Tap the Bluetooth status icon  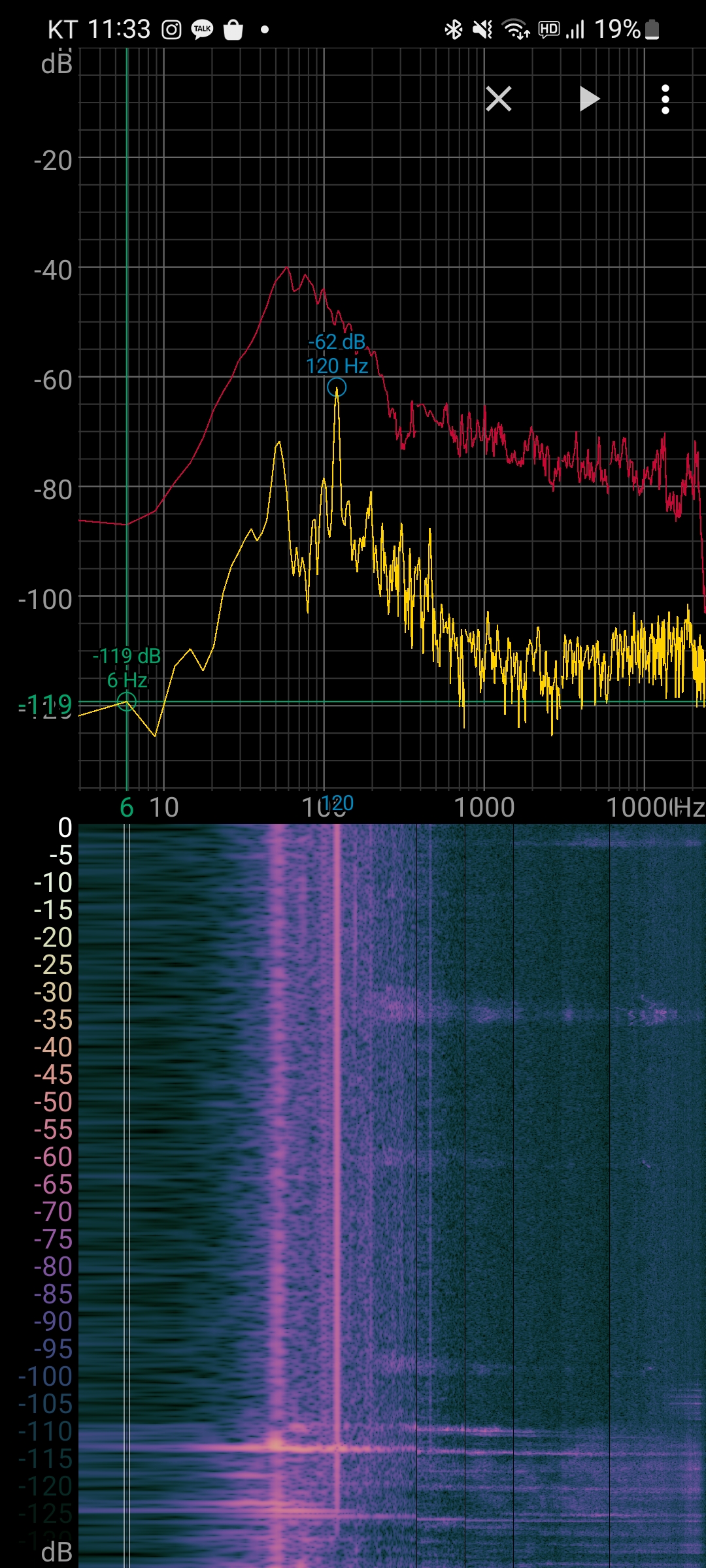coord(453,29)
